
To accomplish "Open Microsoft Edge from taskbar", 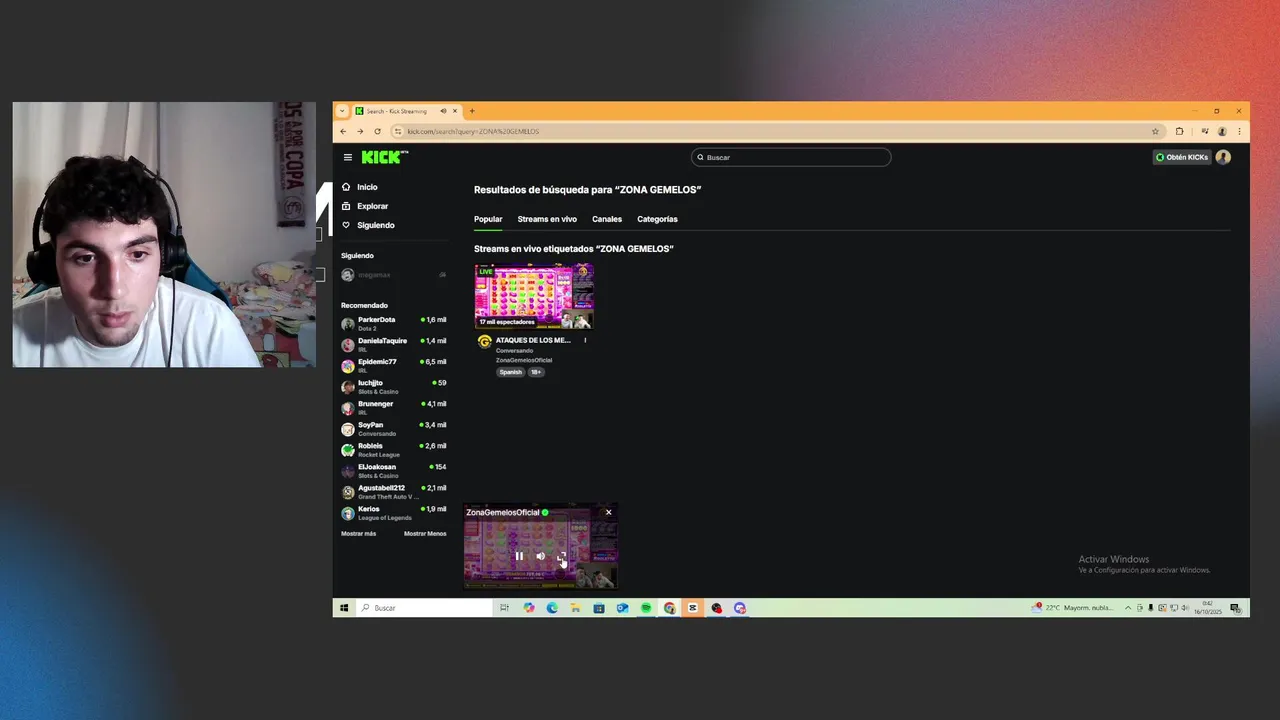I will pyautogui.click(x=552, y=608).
